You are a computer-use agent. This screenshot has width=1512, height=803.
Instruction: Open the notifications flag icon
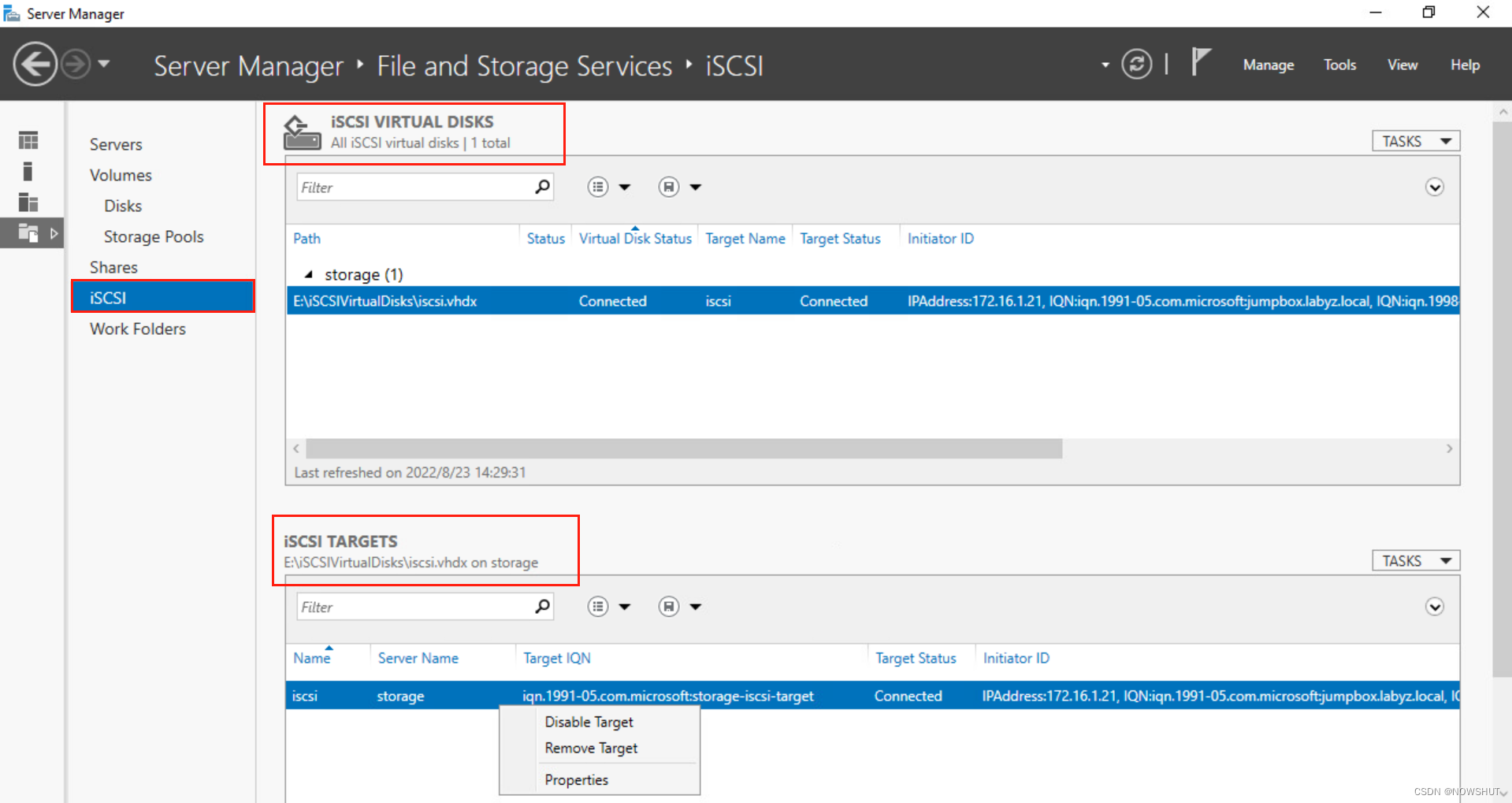click(x=1200, y=62)
